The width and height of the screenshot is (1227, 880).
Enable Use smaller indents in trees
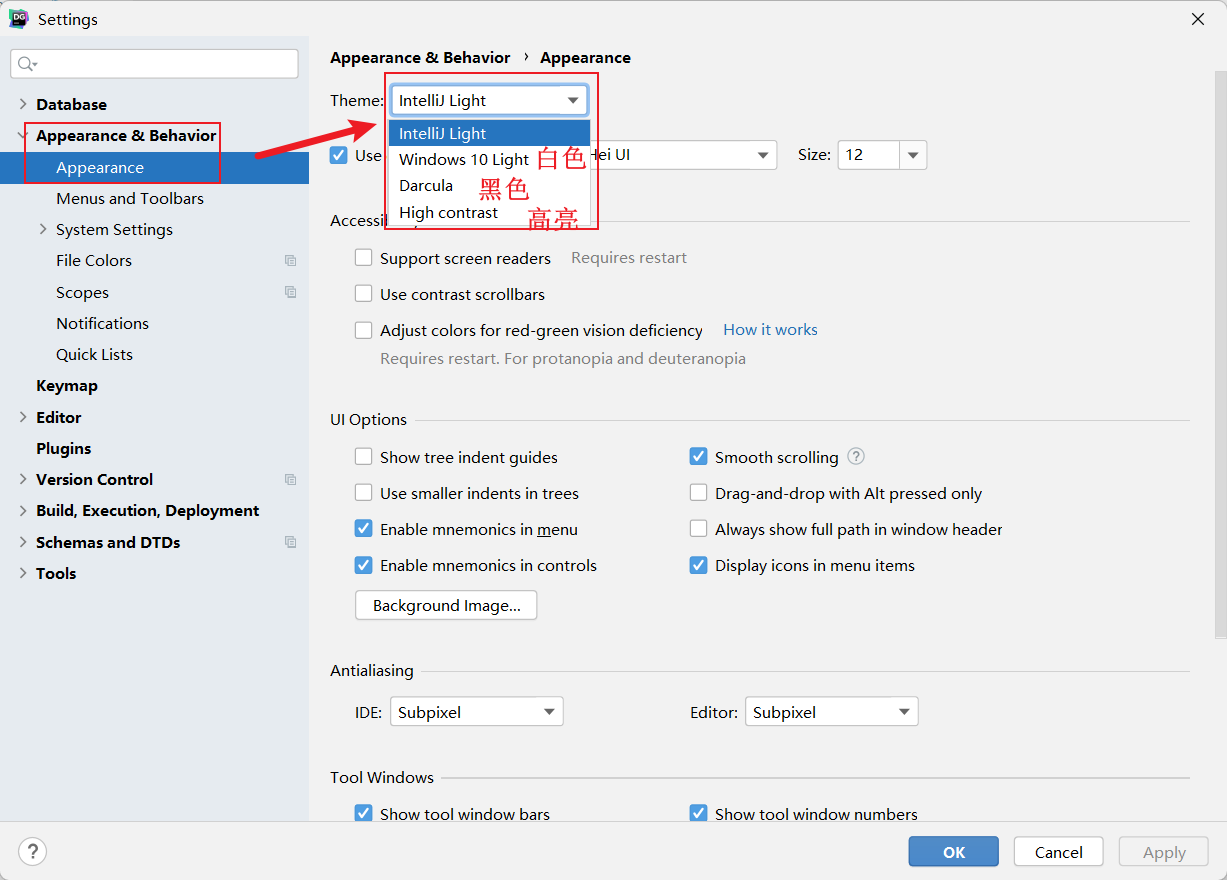coord(364,493)
